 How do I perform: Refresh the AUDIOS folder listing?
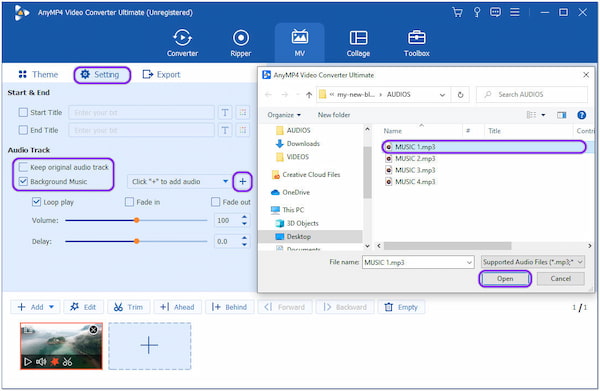tap(460, 94)
